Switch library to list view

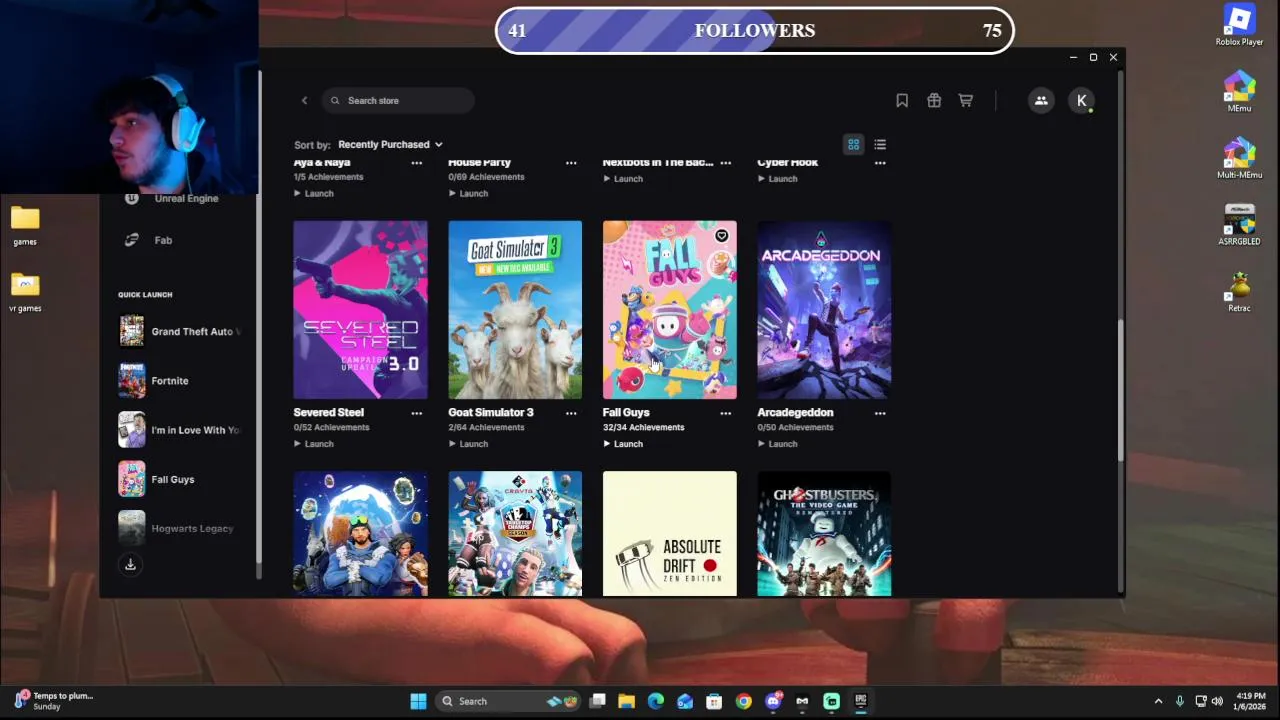pyautogui.click(x=880, y=144)
